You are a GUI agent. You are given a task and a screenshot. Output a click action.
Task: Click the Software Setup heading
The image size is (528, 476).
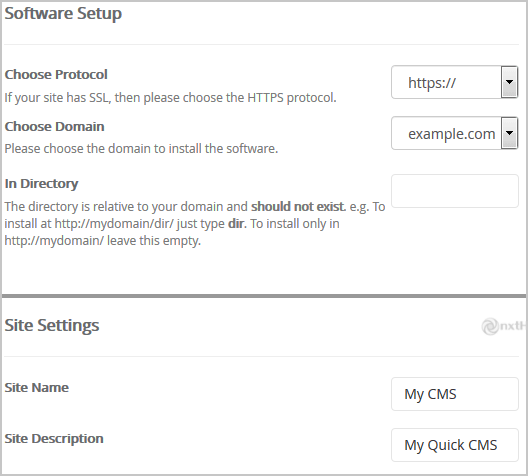click(63, 14)
